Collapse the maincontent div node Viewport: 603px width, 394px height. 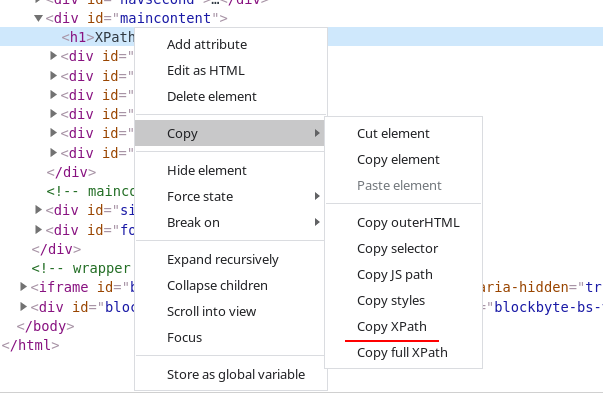[x=38, y=18]
